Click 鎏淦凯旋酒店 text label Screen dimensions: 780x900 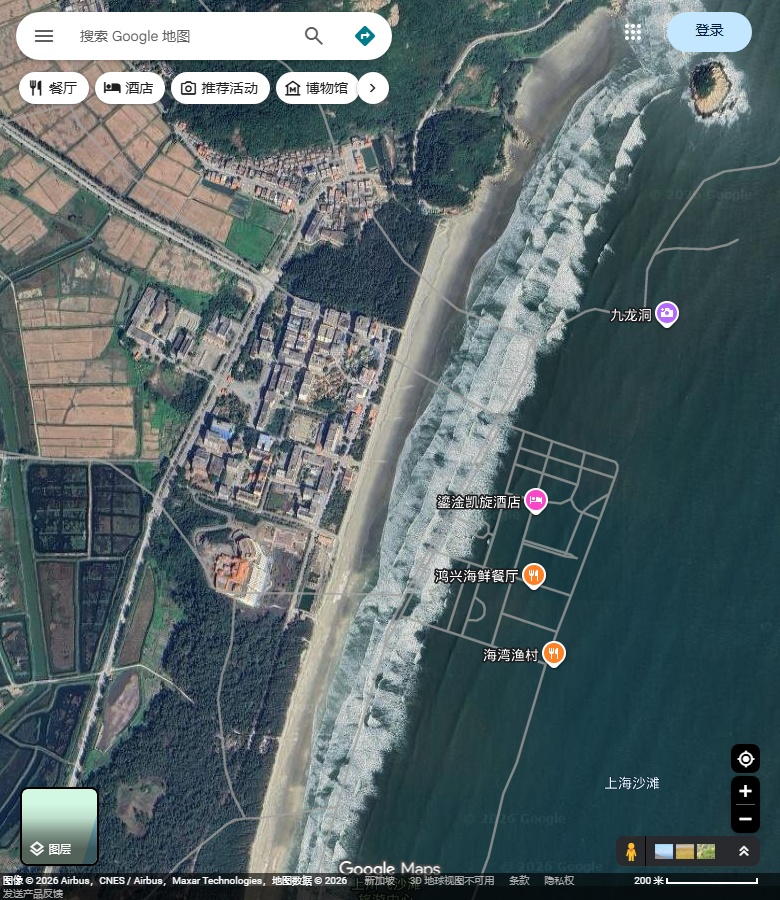point(478,502)
